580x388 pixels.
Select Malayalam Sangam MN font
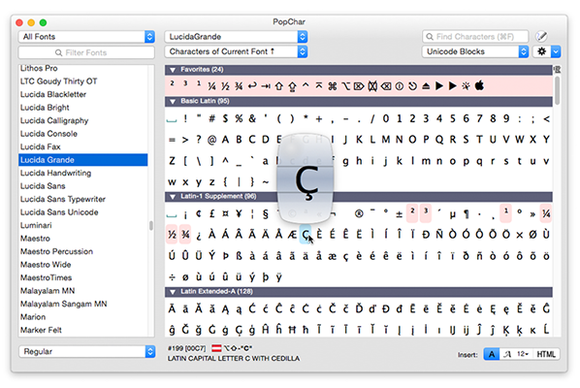83,304
